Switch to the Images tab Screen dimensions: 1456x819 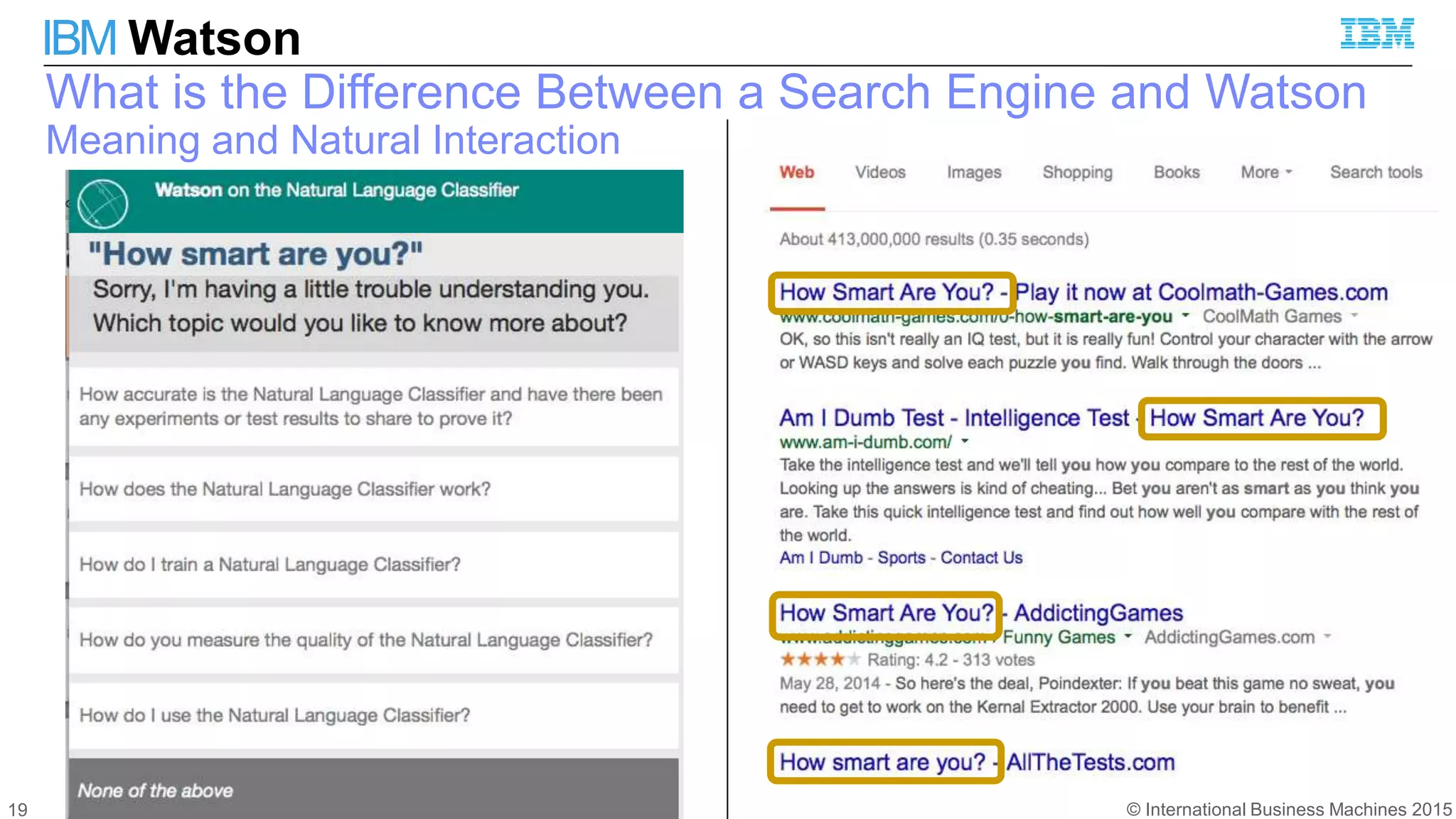click(x=974, y=172)
